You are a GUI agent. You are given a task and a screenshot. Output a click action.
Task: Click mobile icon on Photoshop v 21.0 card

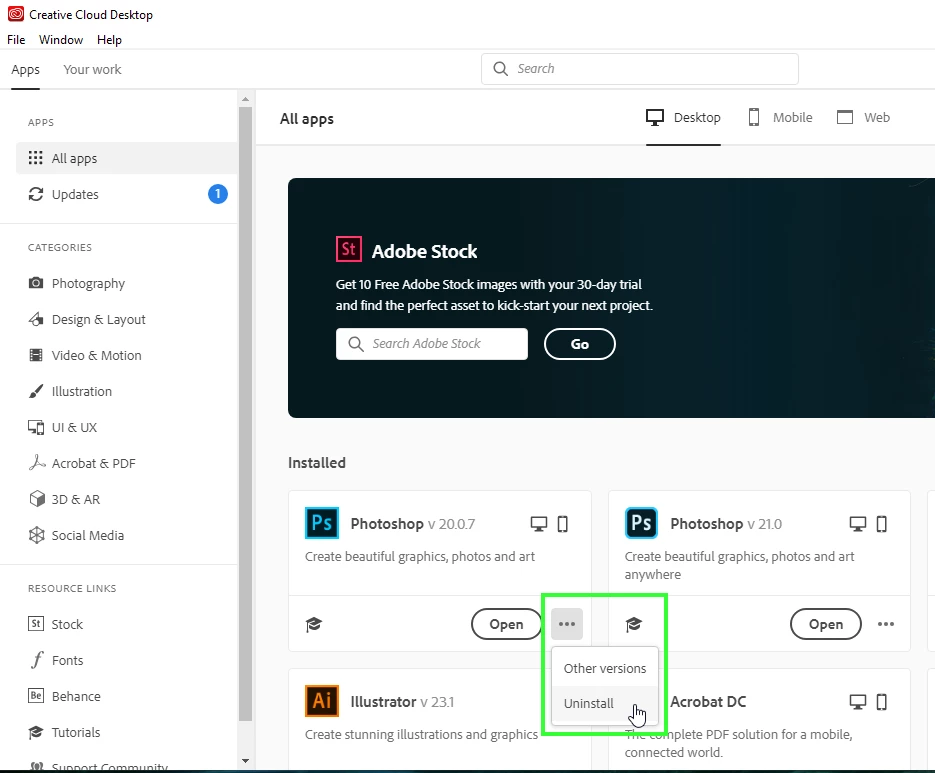[882, 524]
